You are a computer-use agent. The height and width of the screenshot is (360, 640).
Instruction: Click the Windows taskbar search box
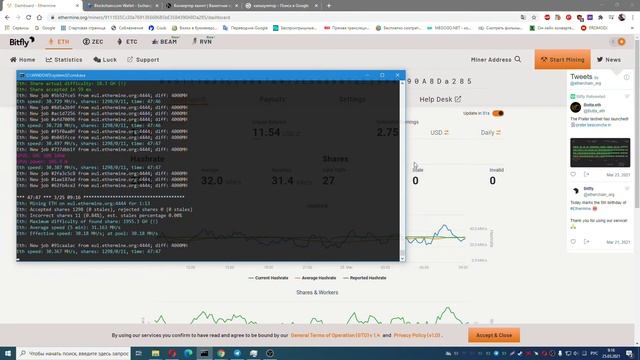[73, 353]
